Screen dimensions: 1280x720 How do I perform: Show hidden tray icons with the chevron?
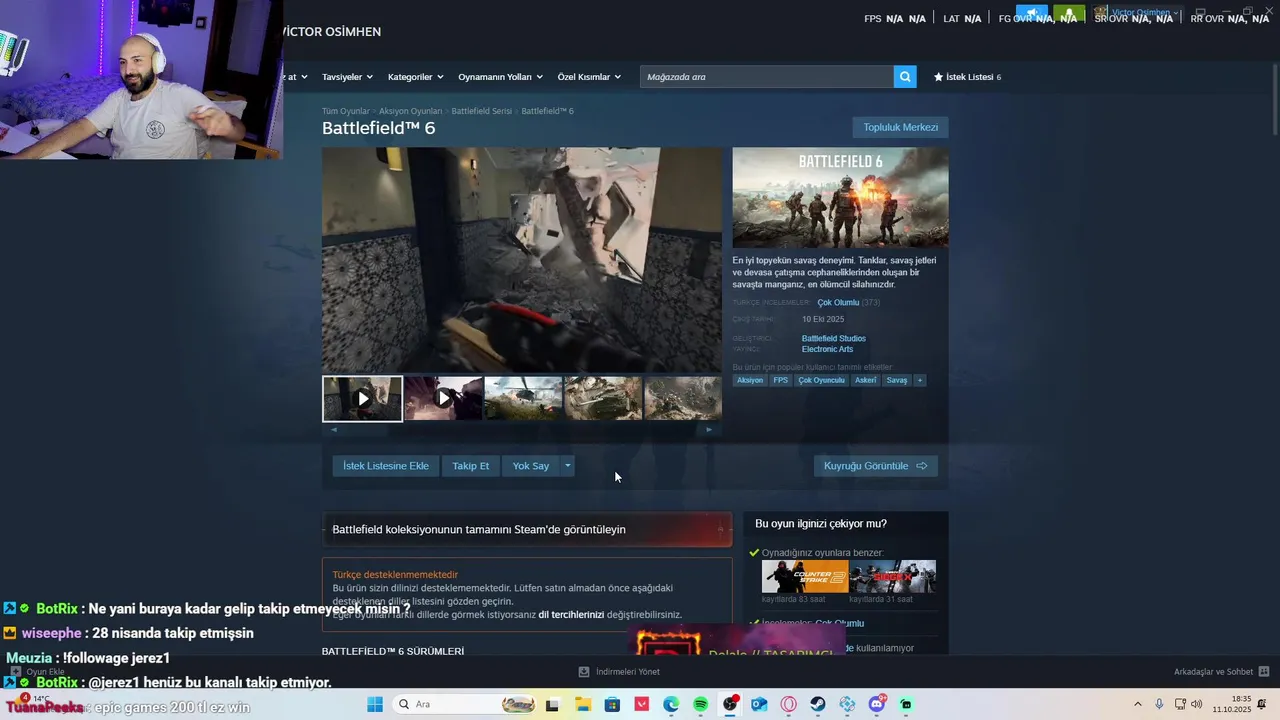pyautogui.click(x=1137, y=705)
